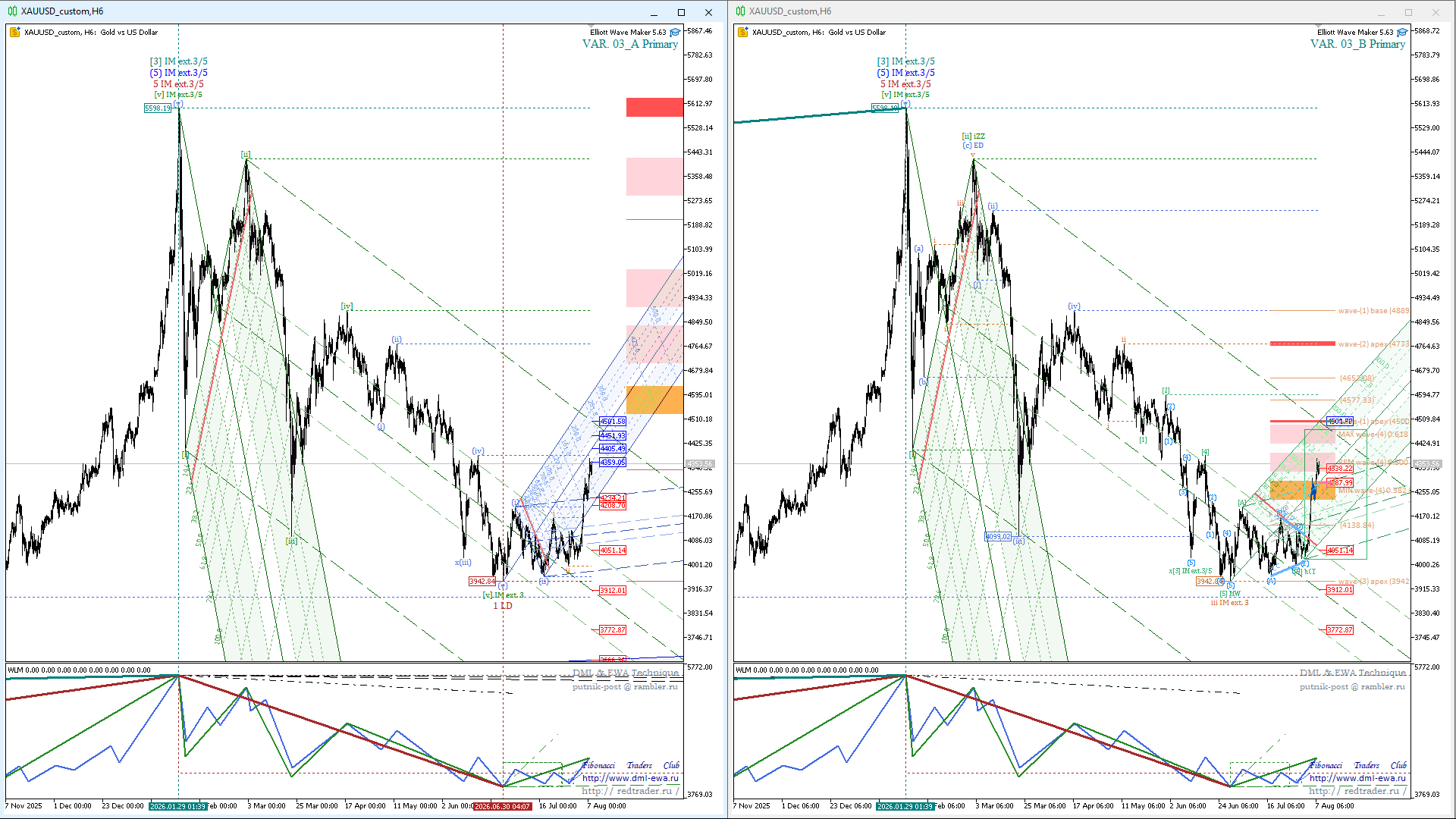Click the graduation cap expert icon in VAR. 03_A chart

[675, 32]
